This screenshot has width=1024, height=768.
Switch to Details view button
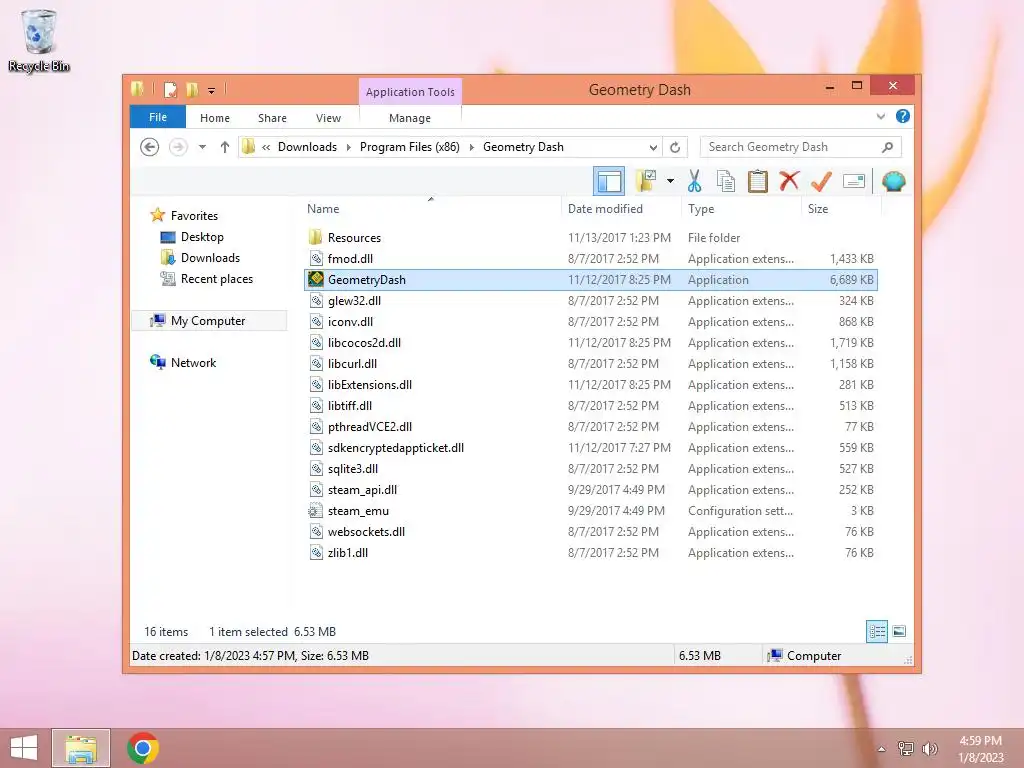coord(876,631)
